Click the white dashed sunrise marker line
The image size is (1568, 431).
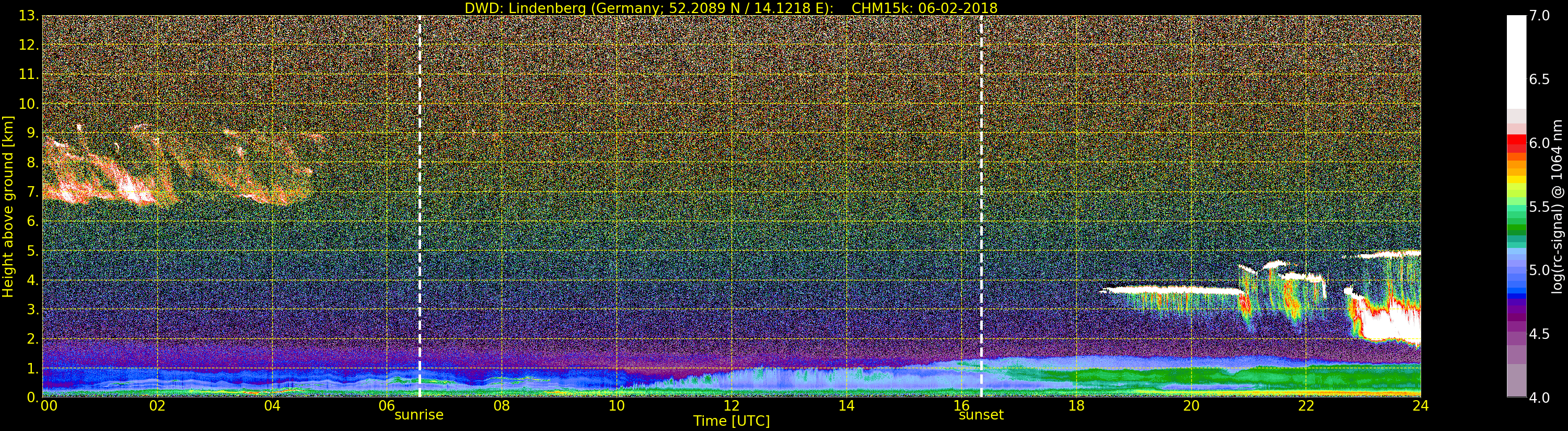420,206
